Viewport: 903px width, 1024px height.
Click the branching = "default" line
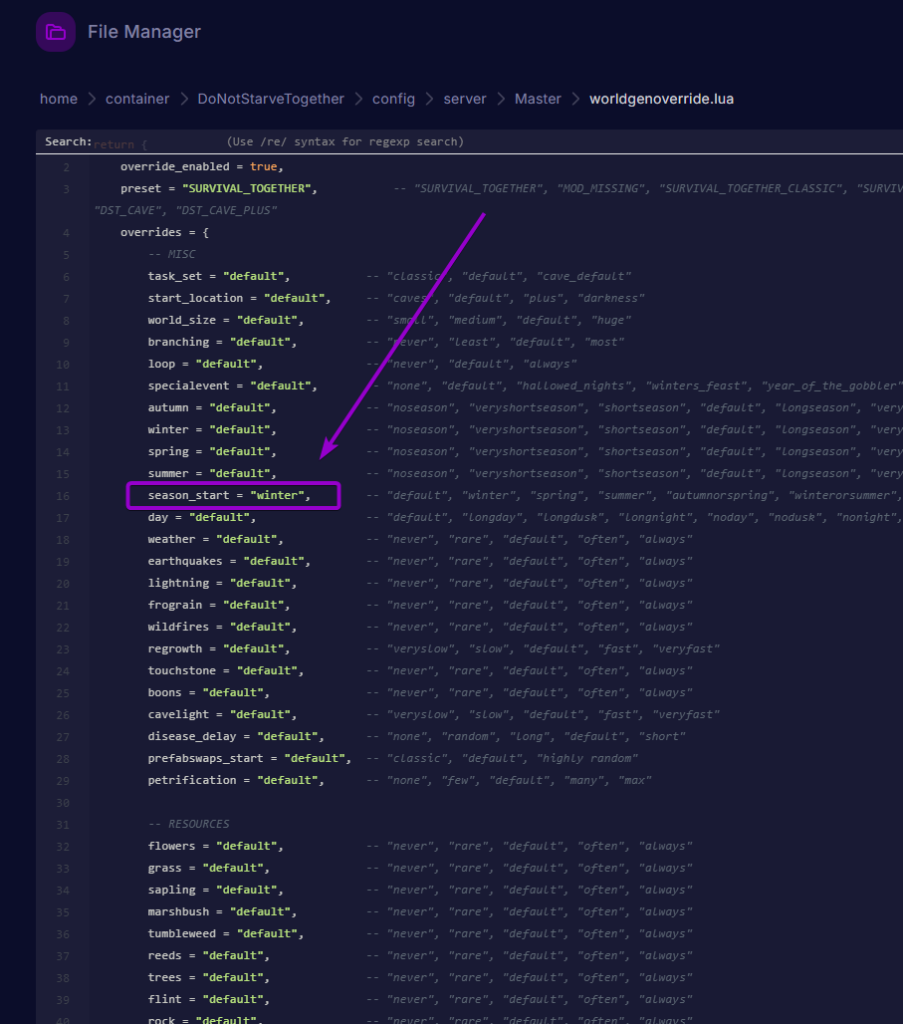[x=222, y=342]
